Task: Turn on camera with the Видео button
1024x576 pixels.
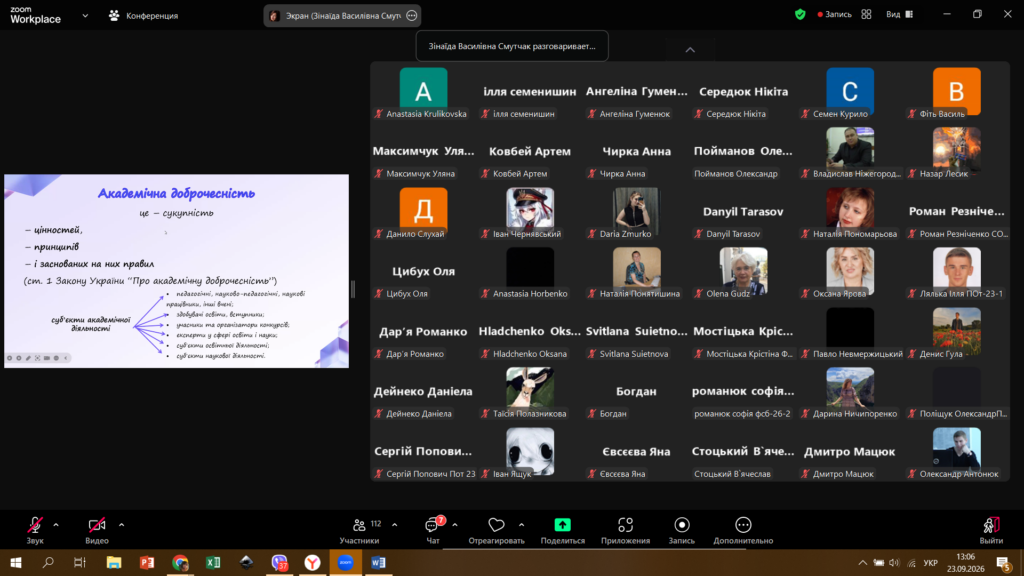Action: (x=97, y=530)
